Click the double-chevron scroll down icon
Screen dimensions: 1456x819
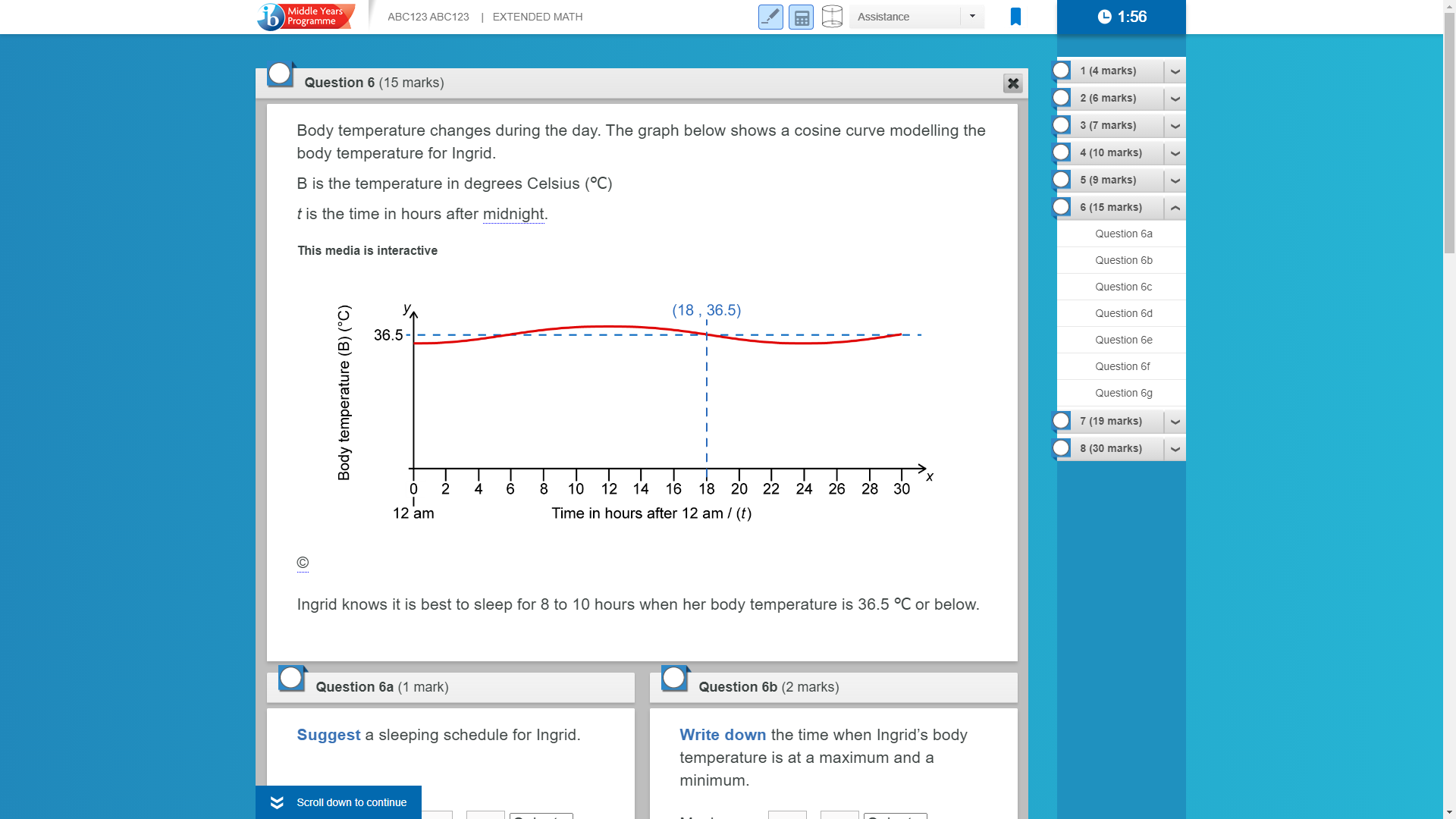pos(277,802)
